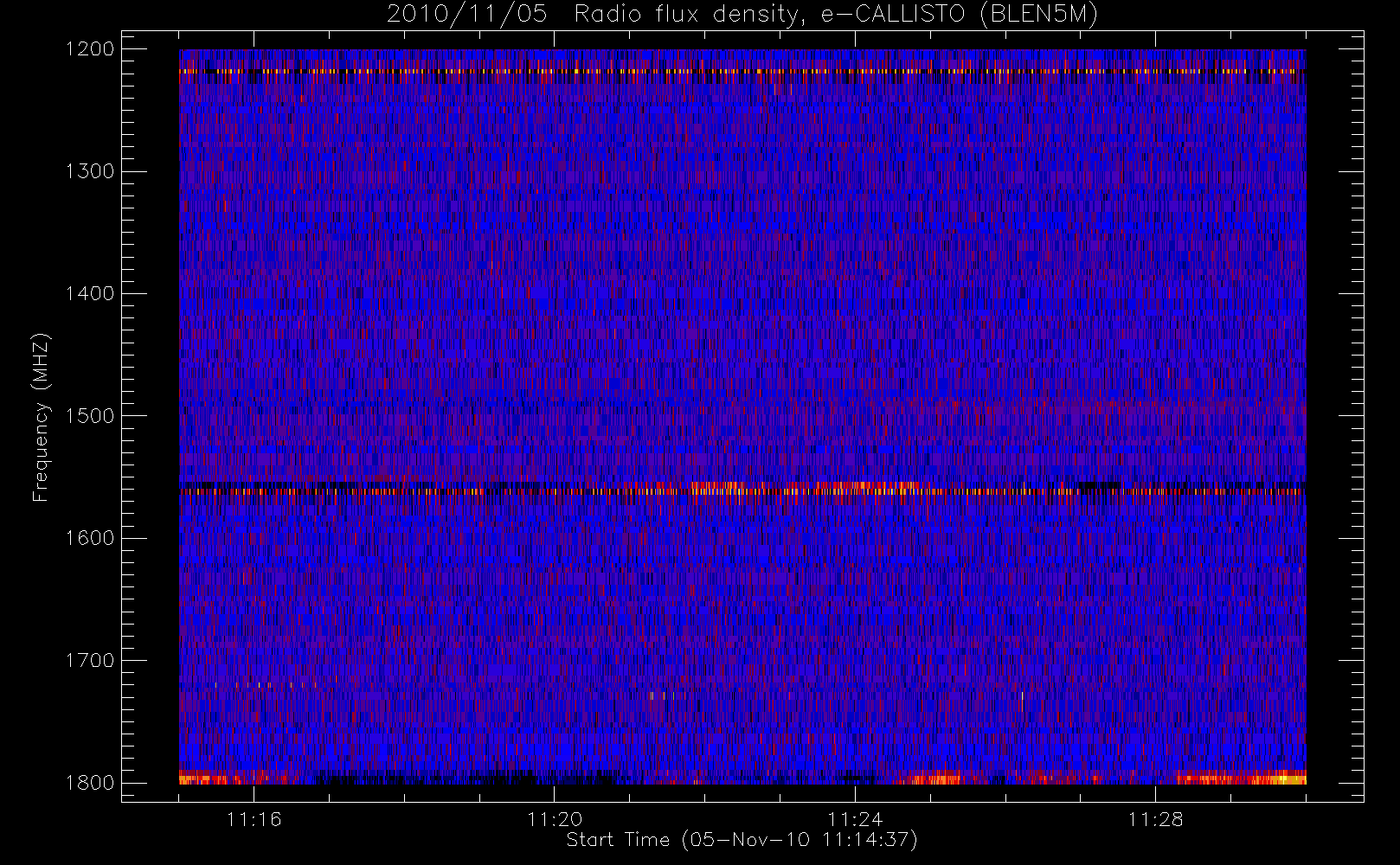Click the 1400 frequency tick label
Screen dimensions: 1400x865
pyautogui.click(x=90, y=293)
